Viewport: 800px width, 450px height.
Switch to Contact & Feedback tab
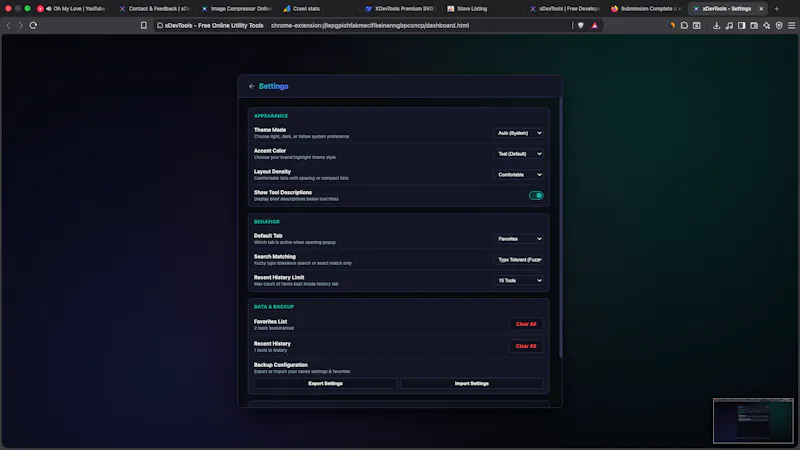click(155, 9)
